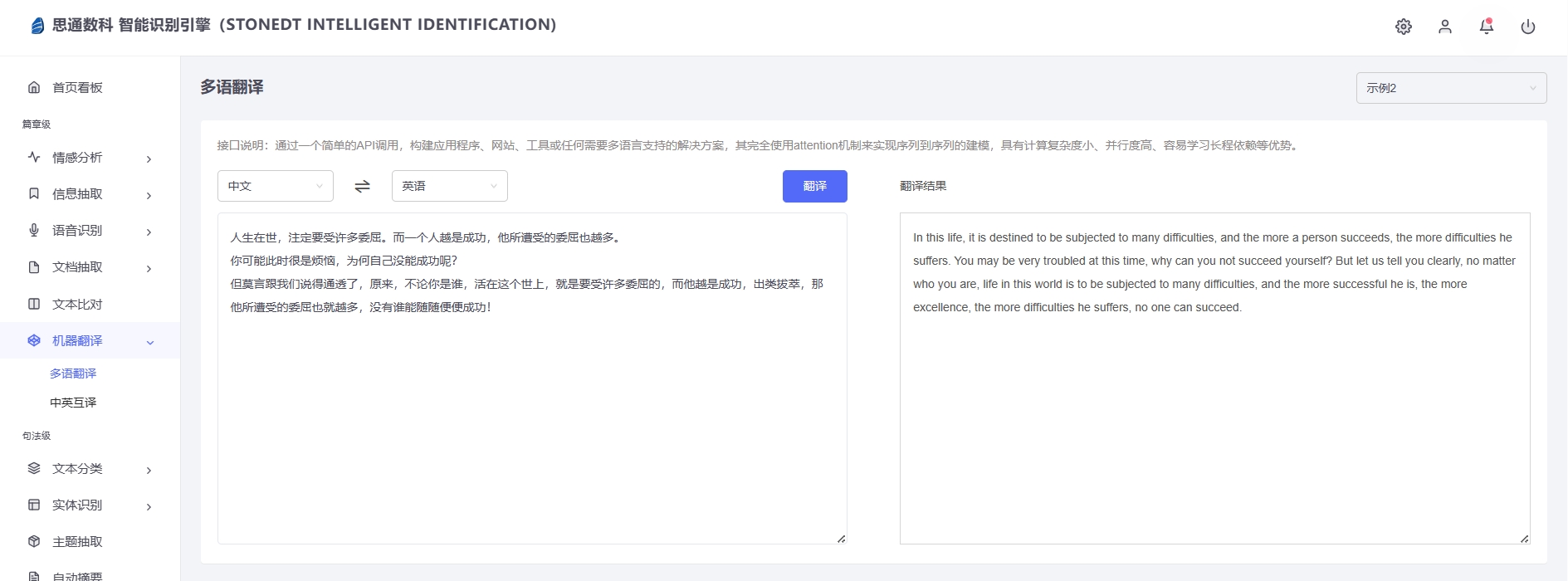Collapse the 机器翻译 sidebar section
Screen dimensions: 1568x581
click(149, 342)
